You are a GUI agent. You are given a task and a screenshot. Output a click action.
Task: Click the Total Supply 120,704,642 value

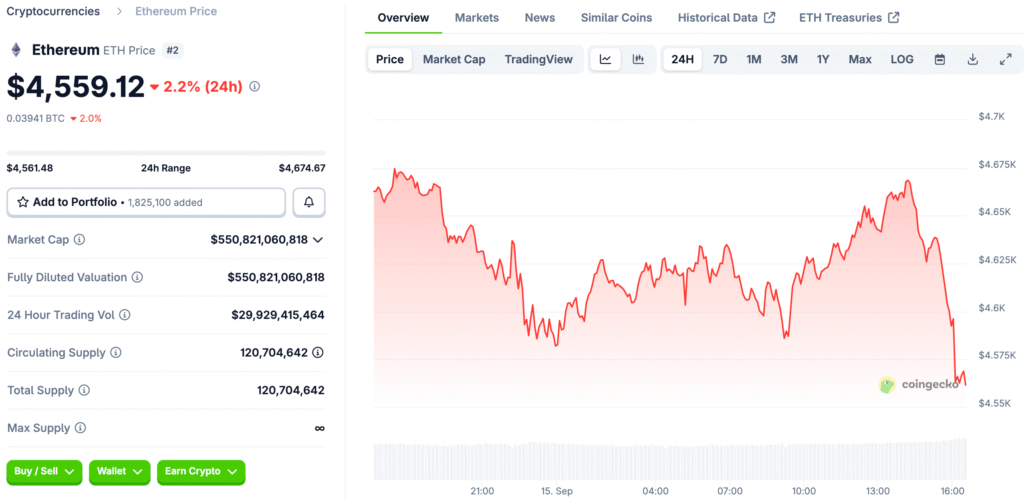pos(291,390)
